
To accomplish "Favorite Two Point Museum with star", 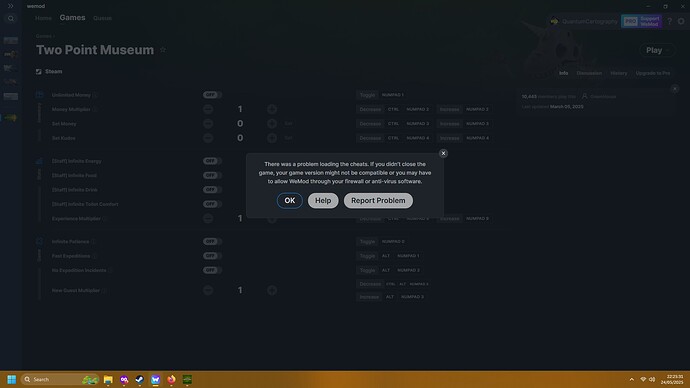I will [x=163, y=50].
